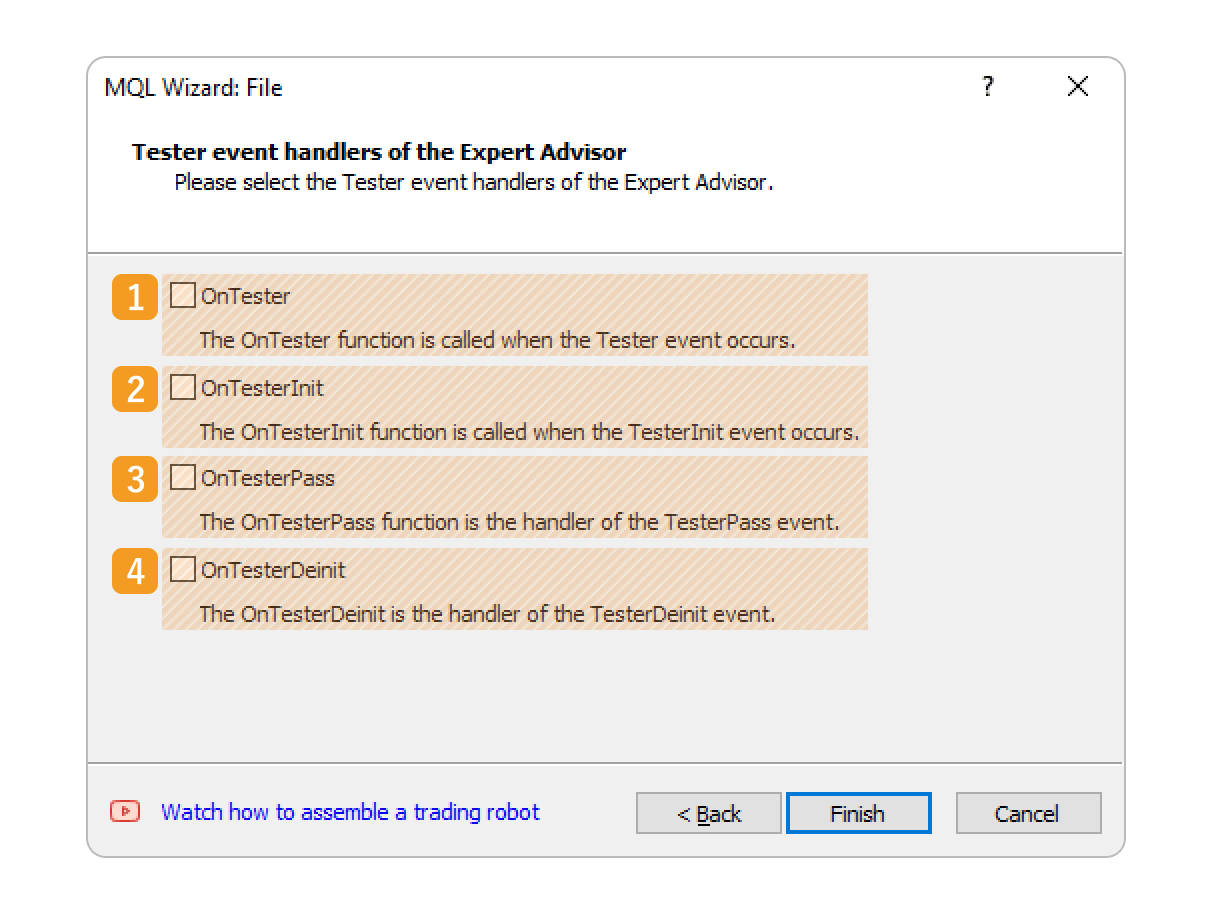Click the orange number 3 badge

(135, 480)
